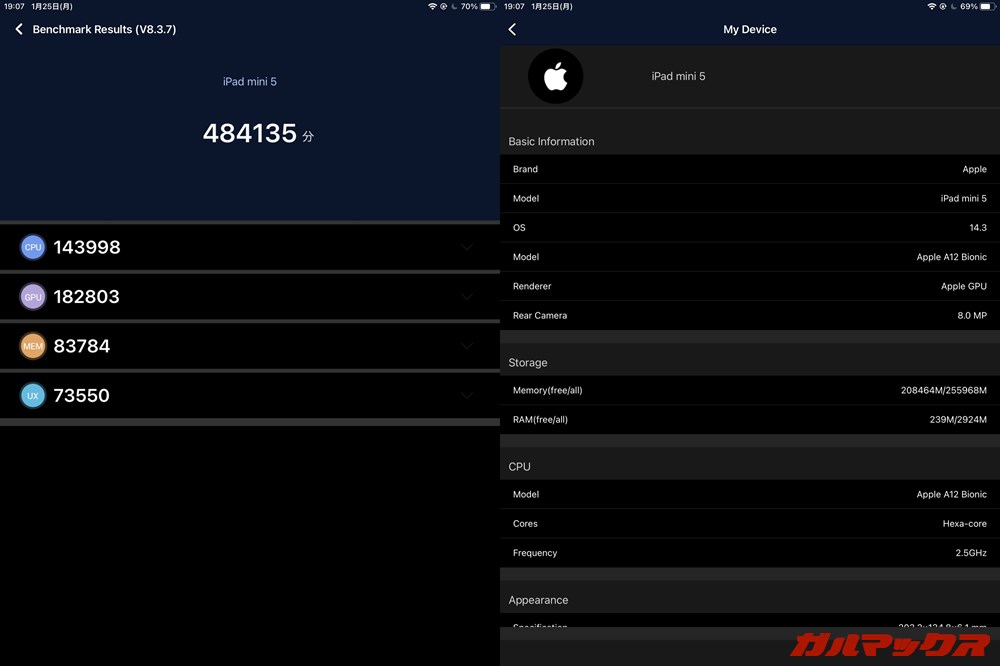This screenshot has width=1000, height=666.
Task: Tap the CPU score badge icon
Action: (33, 247)
